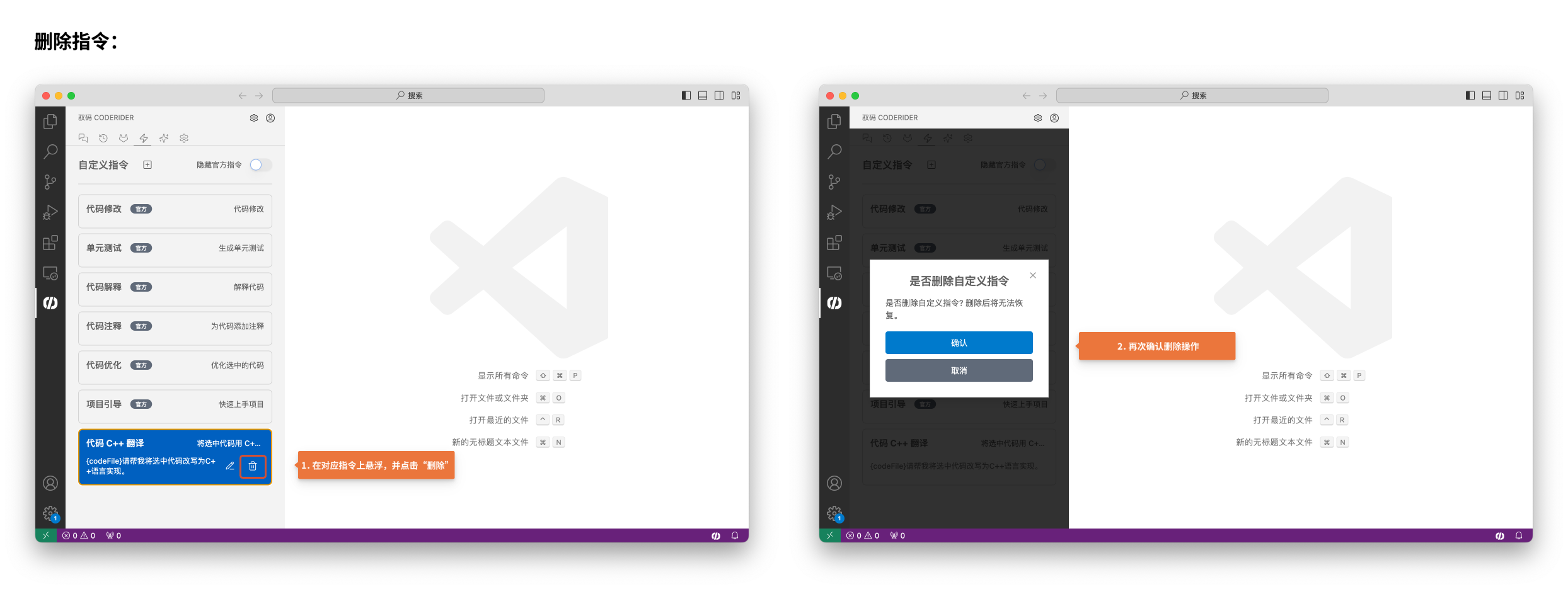Screen dimensions: 1568x589
Task: Open notifications bell in left window status bar
Action: 735,535
